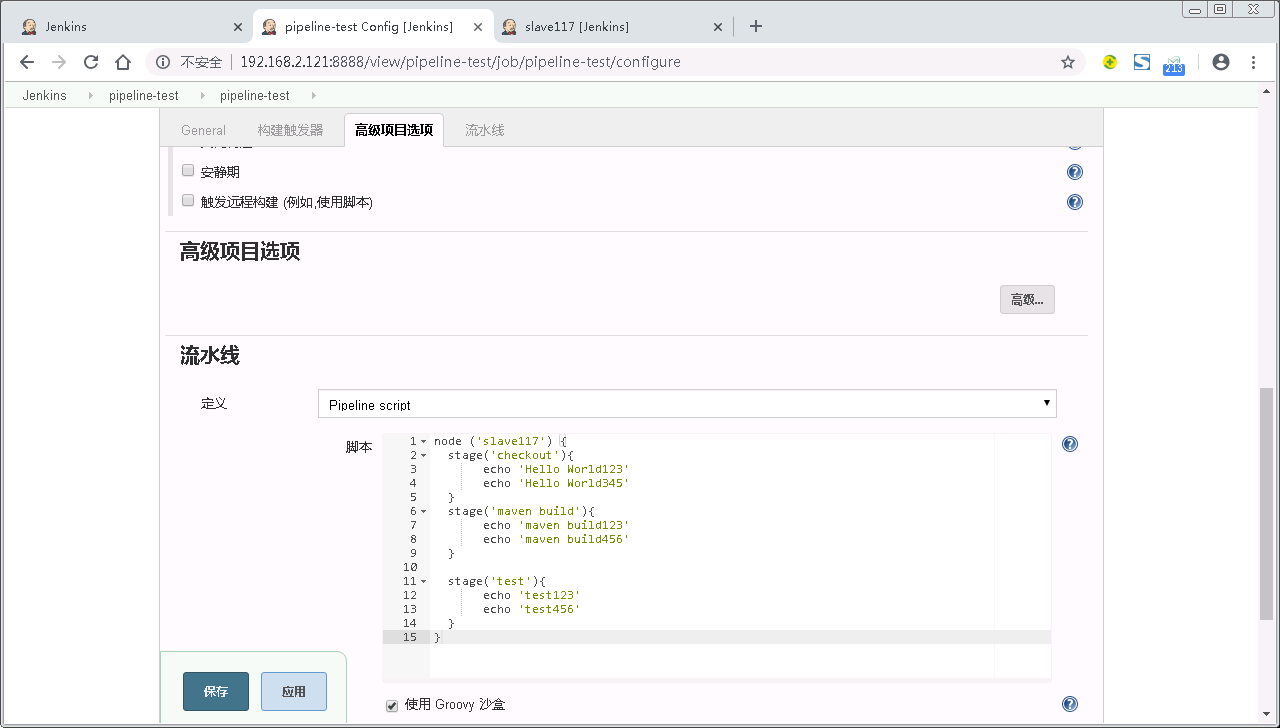Image resolution: width=1280 pixels, height=728 pixels.
Task: Click code line echo 'Hello World345'
Action: coord(556,483)
